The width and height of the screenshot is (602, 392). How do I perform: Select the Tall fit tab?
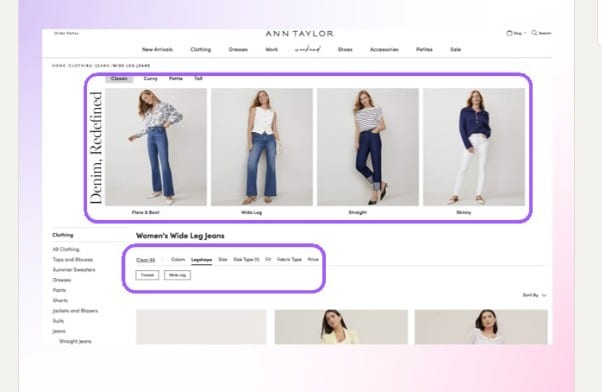(198, 79)
